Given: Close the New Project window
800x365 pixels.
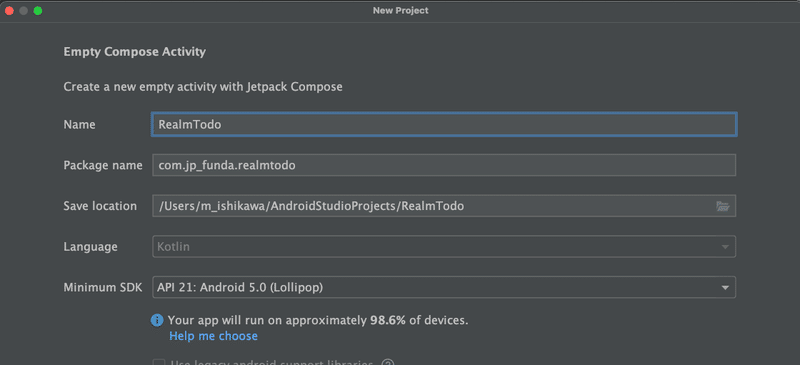Looking at the screenshot, I should tap(9, 11).
